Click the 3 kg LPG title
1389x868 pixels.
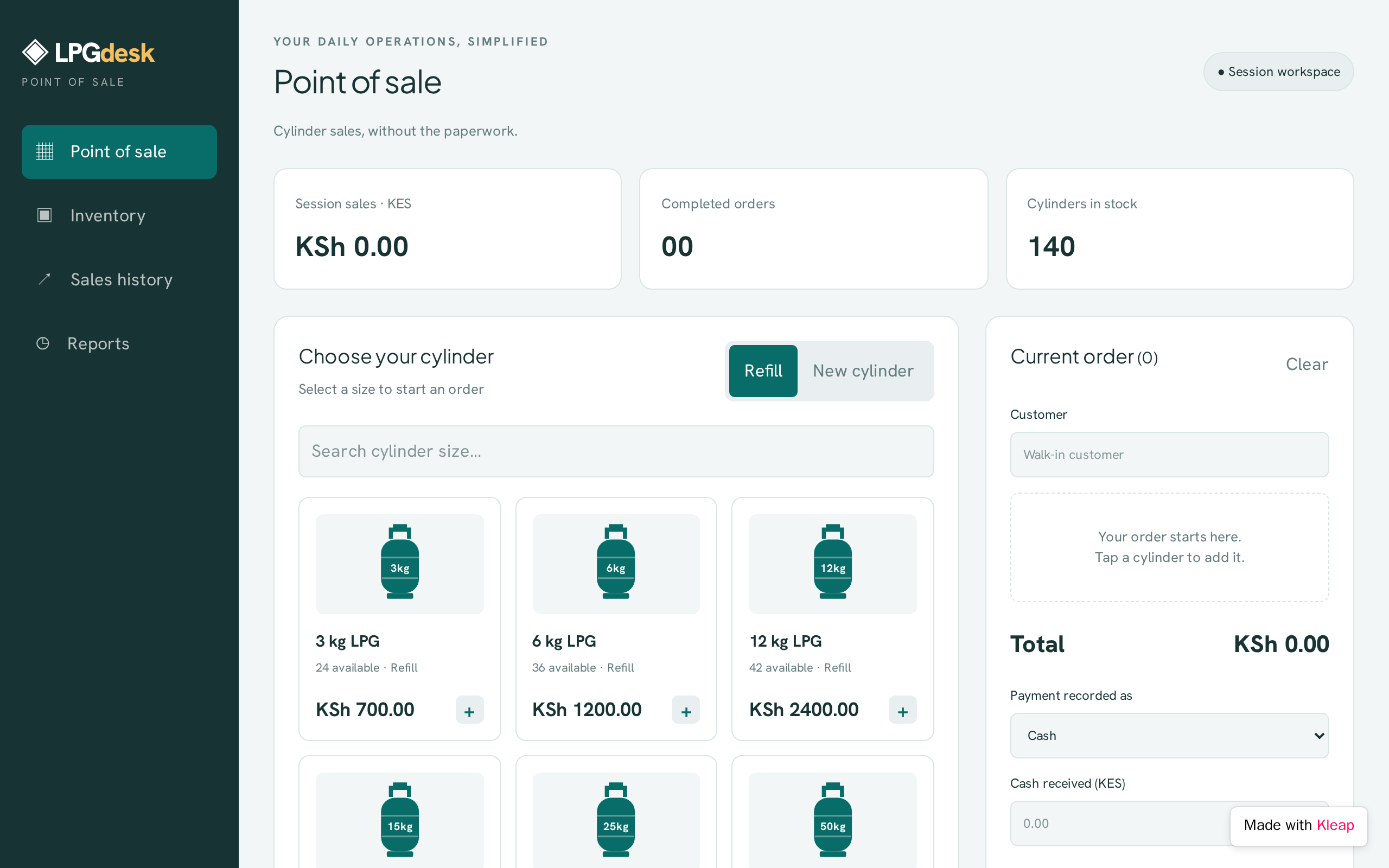click(x=347, y=641)
